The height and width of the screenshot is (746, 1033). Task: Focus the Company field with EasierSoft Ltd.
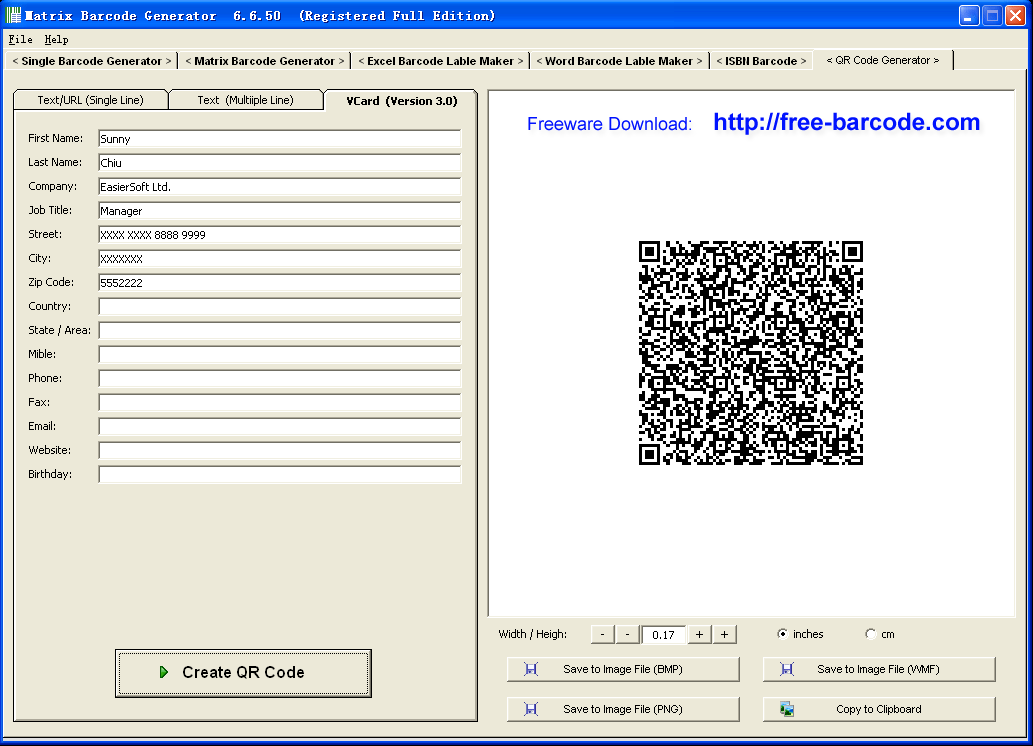tap(279, 186)
